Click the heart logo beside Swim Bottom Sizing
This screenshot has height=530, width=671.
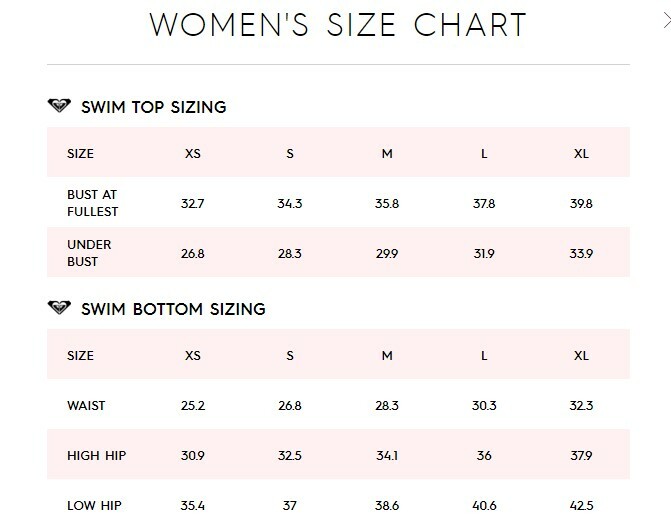pos(59,307)
